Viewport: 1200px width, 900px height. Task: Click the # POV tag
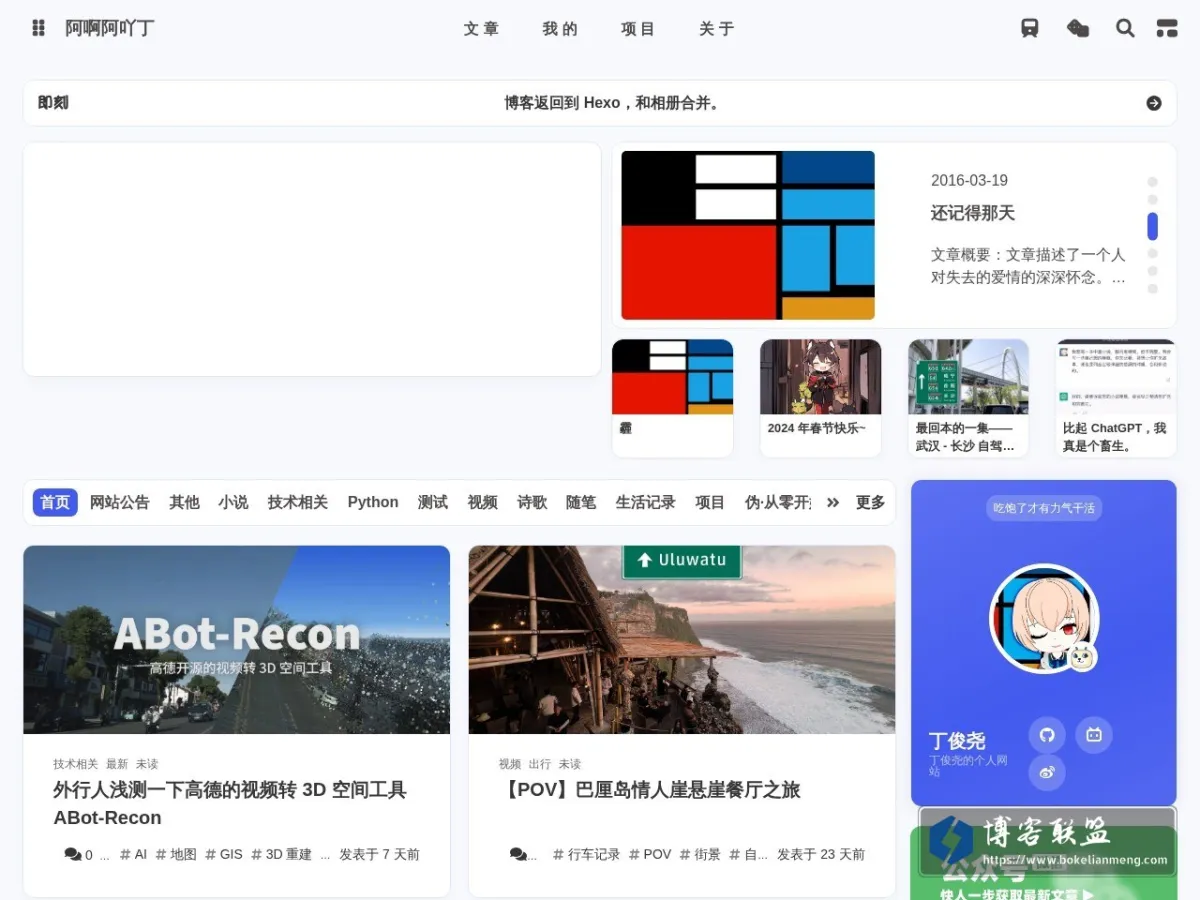point(650,854)
